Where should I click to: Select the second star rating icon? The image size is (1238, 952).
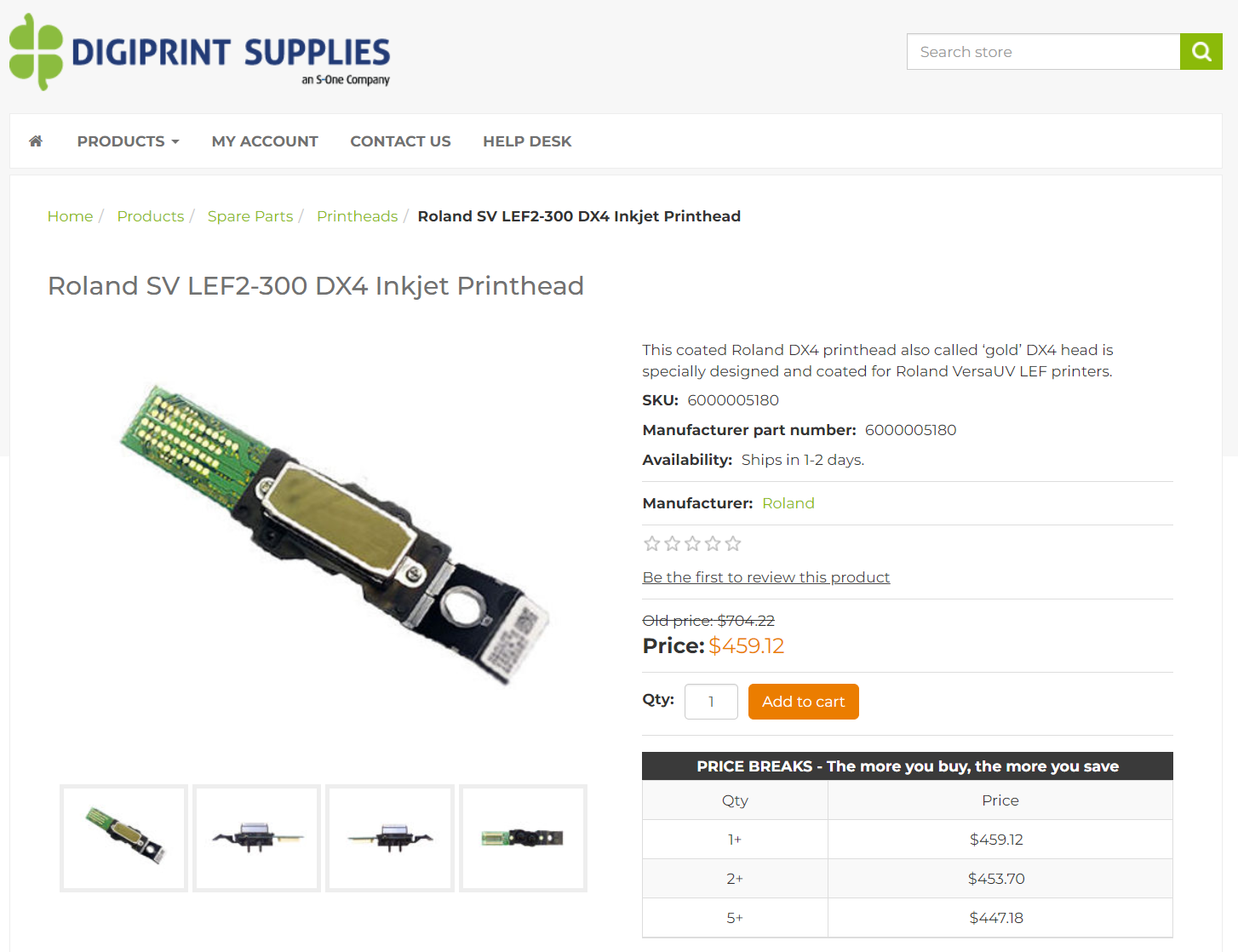click(x=673, y=543)
